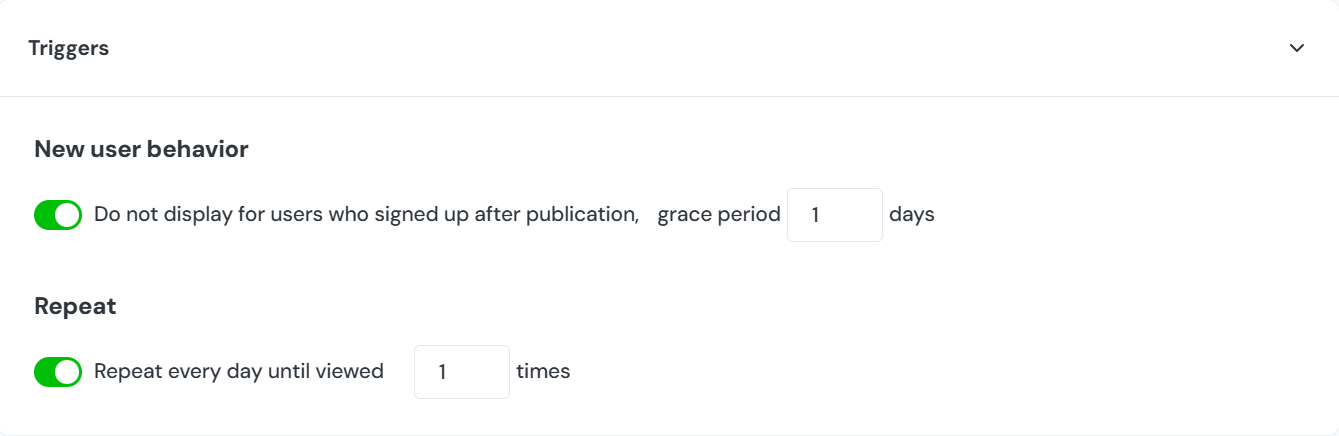Viewport: 1339px width, 436px height.
Task: Click the repeat times number field
Action: [x=461, y=372]
